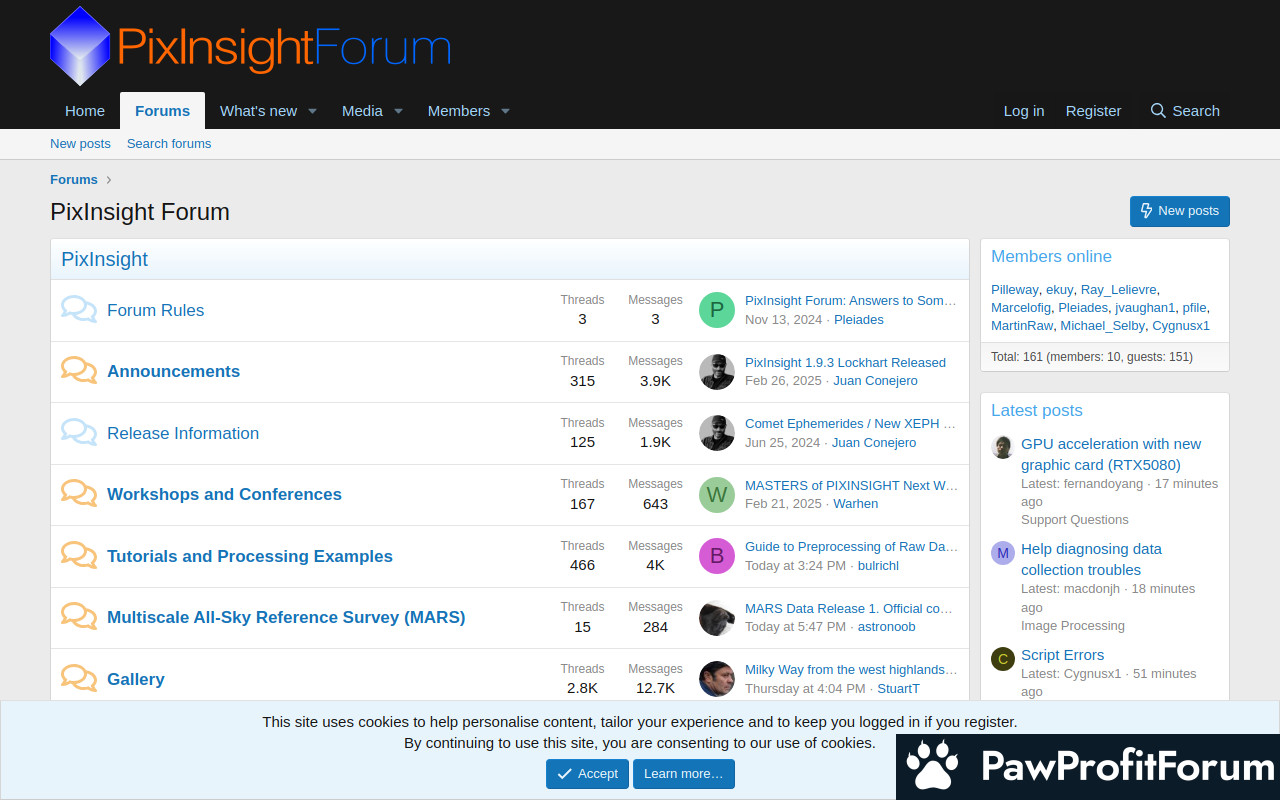
Task: Click the Search forums sub-navigation link
Action: [x=169, y=143]
